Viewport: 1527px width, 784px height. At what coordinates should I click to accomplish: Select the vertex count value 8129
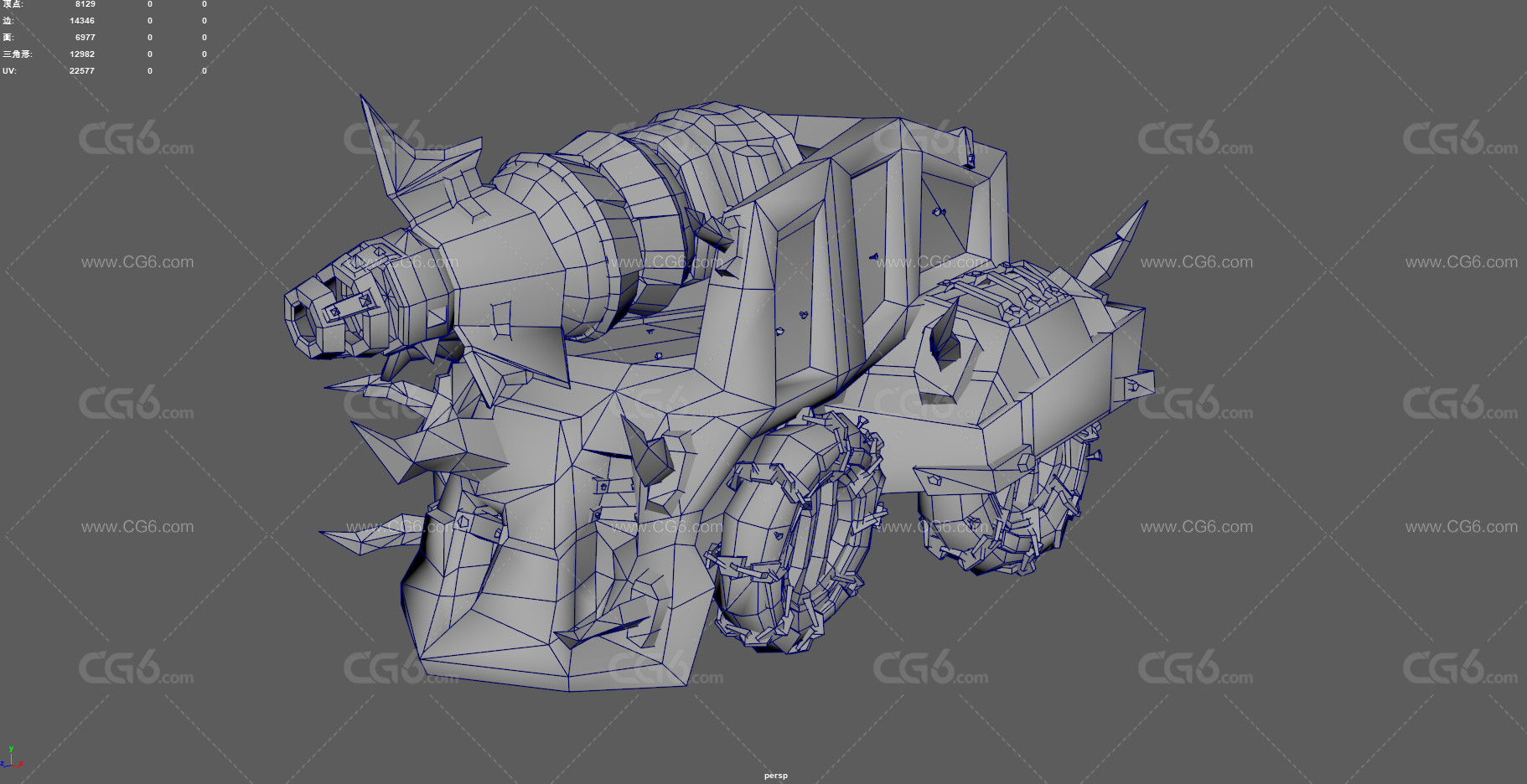(85, 4)
